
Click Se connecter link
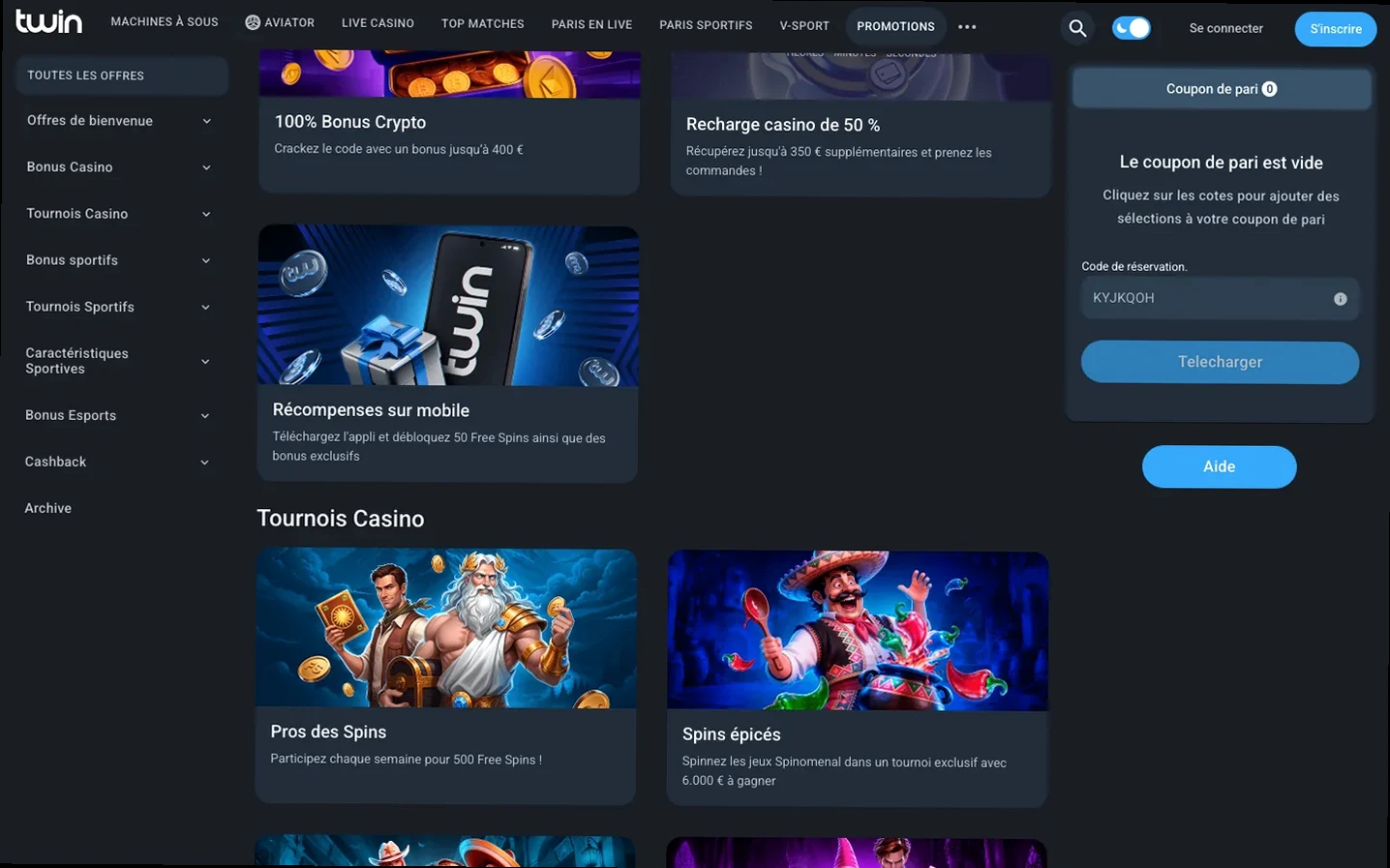pyautogui.click(x=1225, y=29)
